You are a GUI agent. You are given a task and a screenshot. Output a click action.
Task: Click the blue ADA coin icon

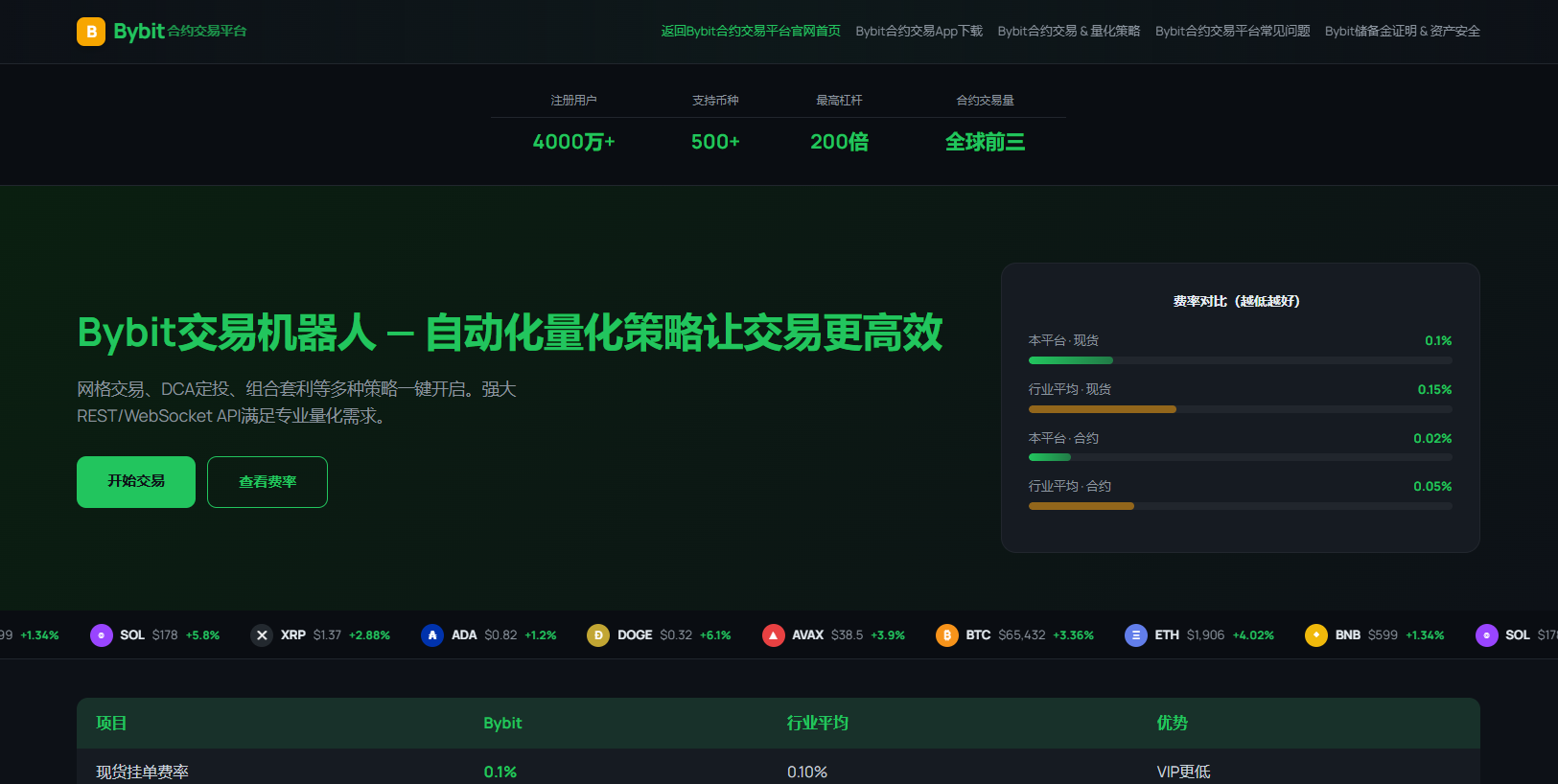point(432,635)
